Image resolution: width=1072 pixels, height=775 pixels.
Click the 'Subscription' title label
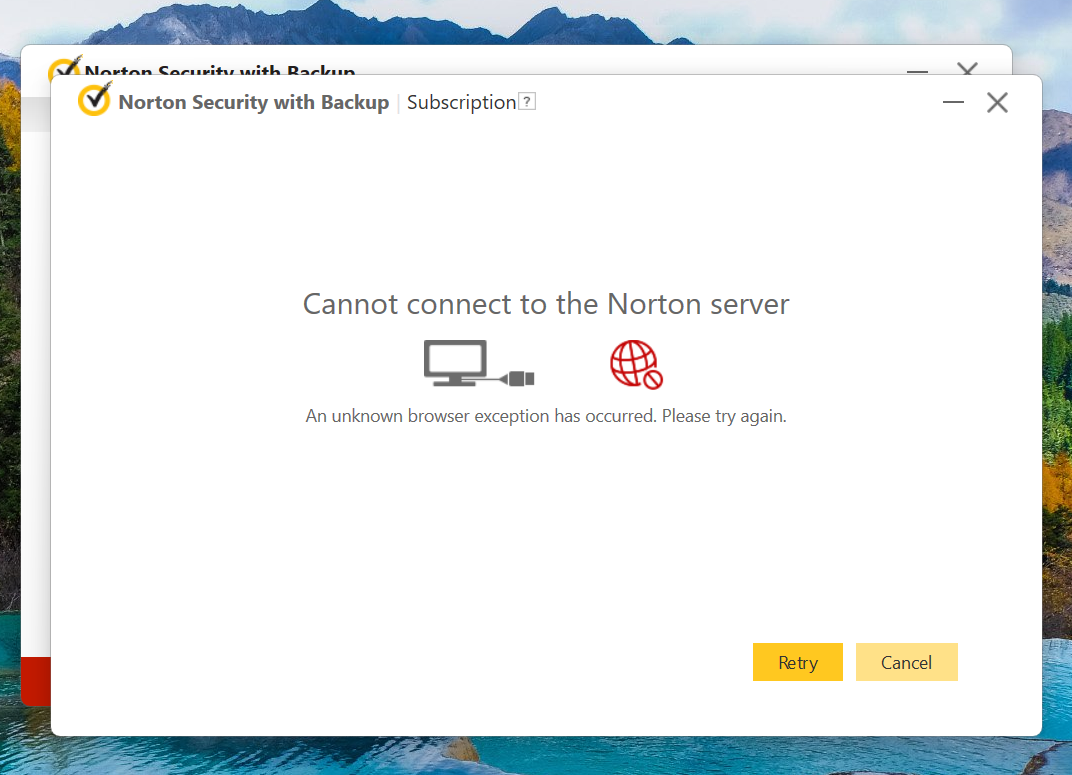coord(461,103)
